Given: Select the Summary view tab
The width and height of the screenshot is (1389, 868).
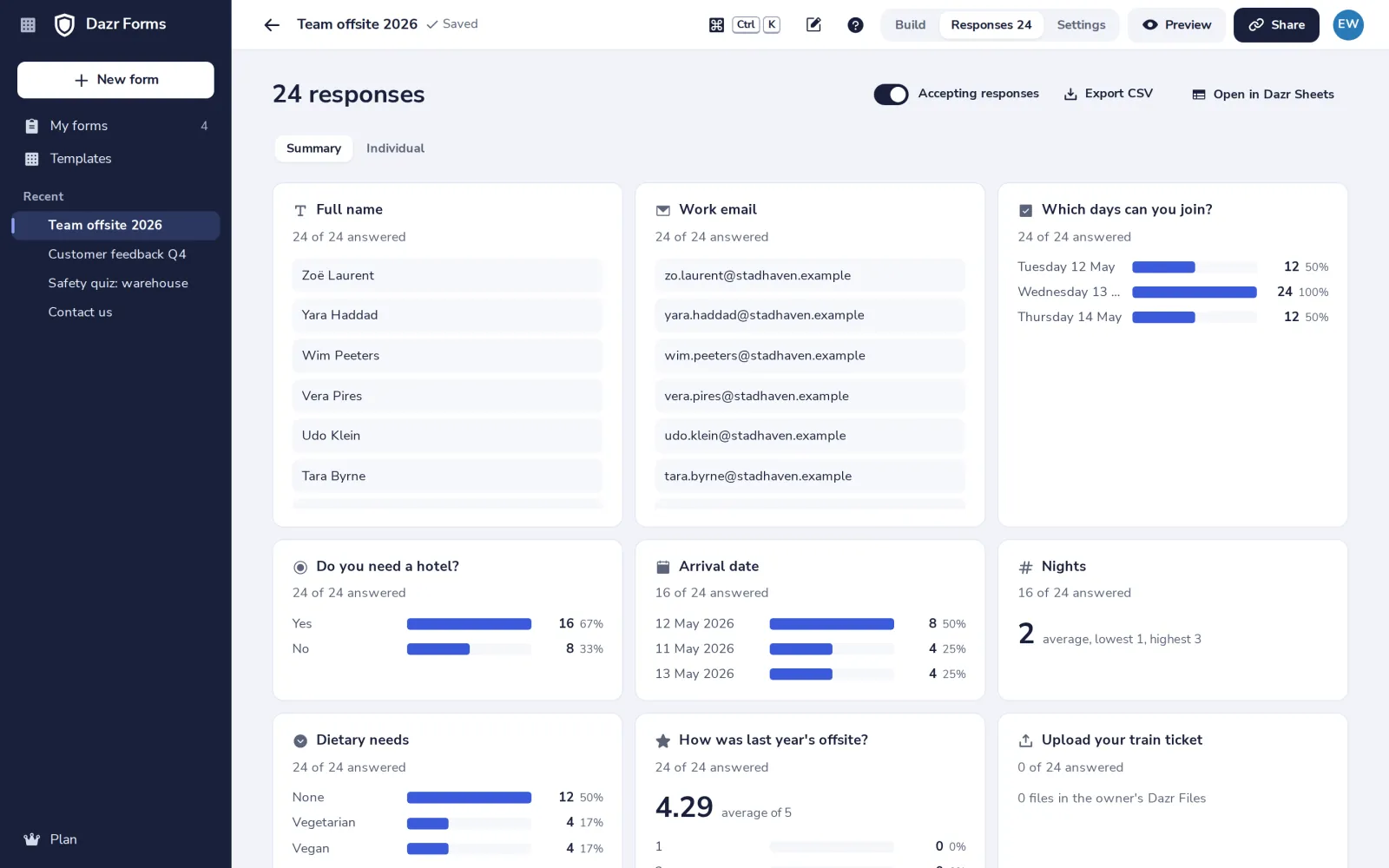Looking at the screenshot, I should point(313,148).
